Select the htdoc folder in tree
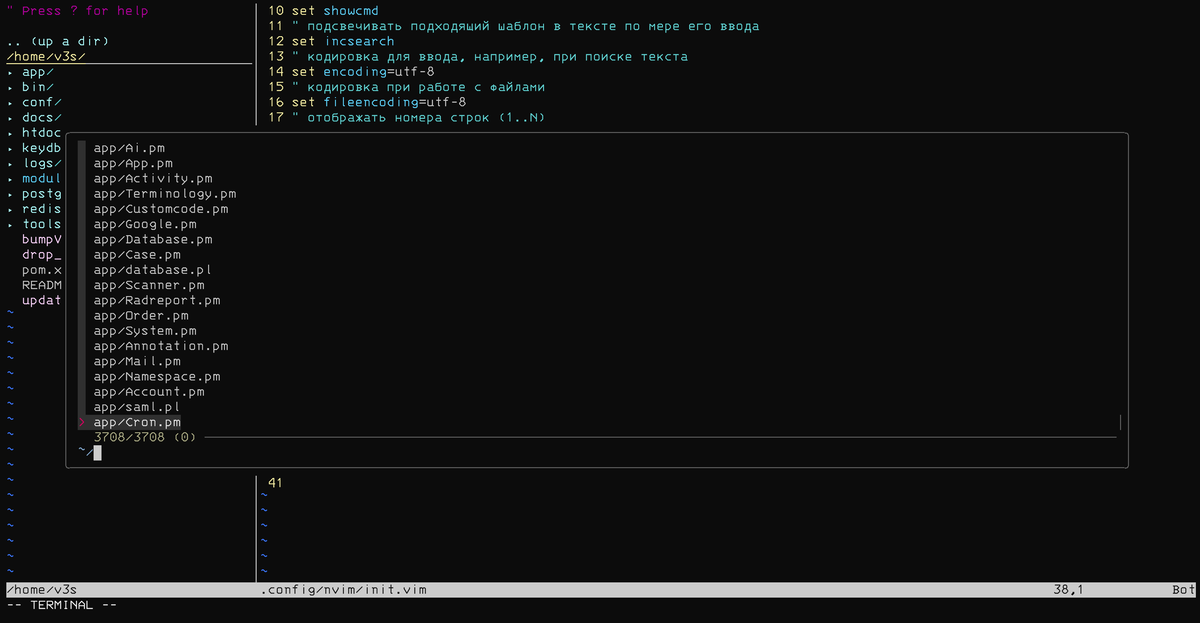Viewport: 1200px width, 623px height. coord(42,133)
